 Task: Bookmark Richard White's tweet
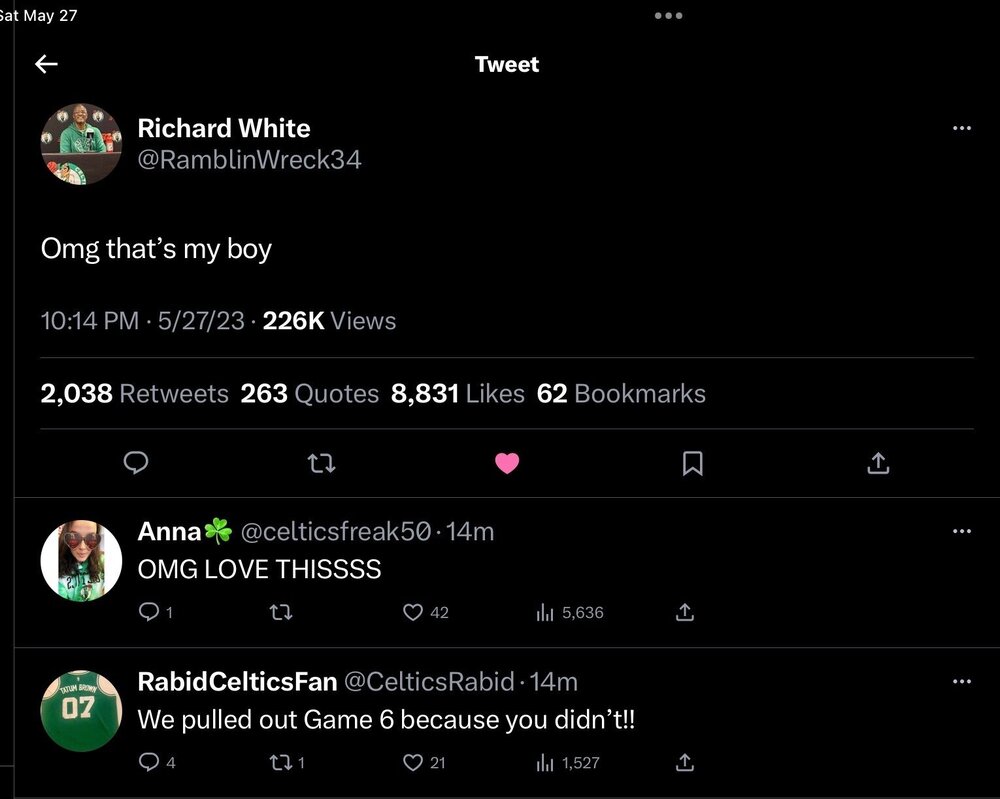coord(692,462)
